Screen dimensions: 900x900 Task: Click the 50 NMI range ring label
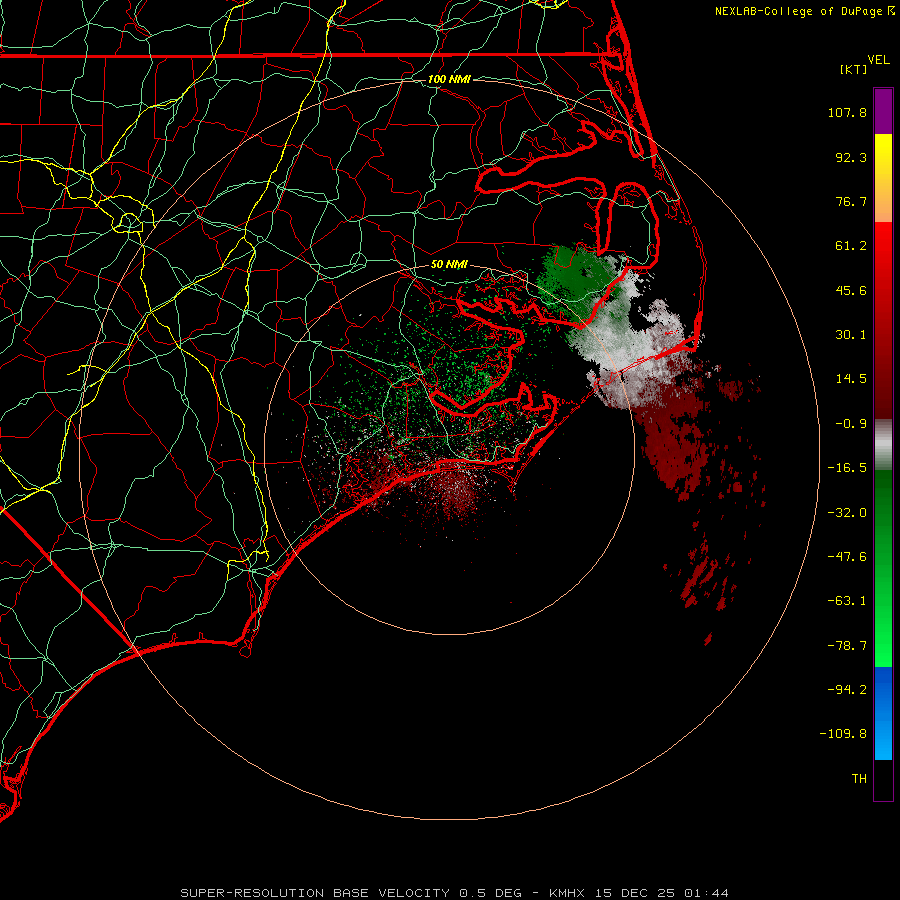(449, 264)
